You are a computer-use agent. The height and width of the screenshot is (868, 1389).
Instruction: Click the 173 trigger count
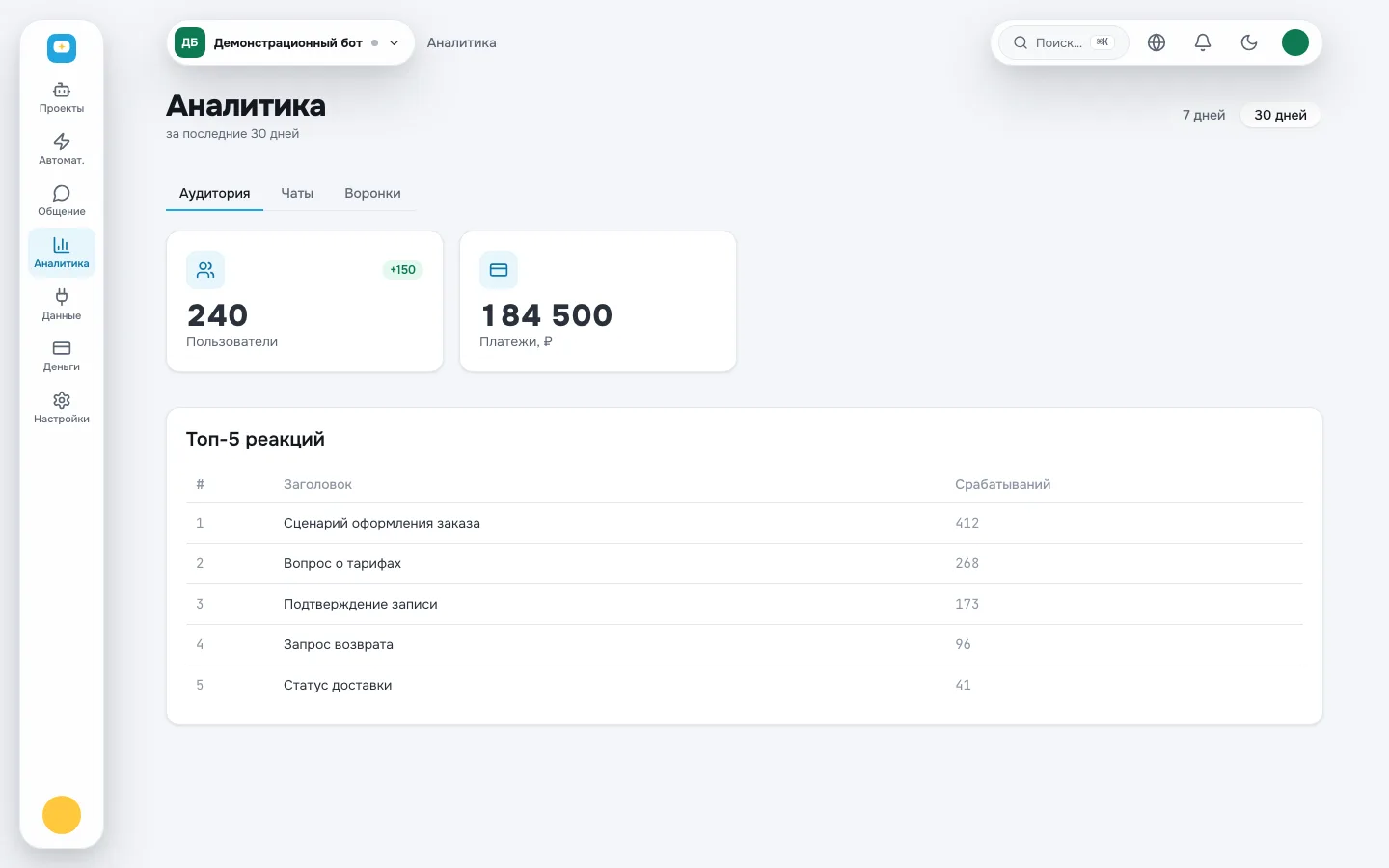coord(967,604)
